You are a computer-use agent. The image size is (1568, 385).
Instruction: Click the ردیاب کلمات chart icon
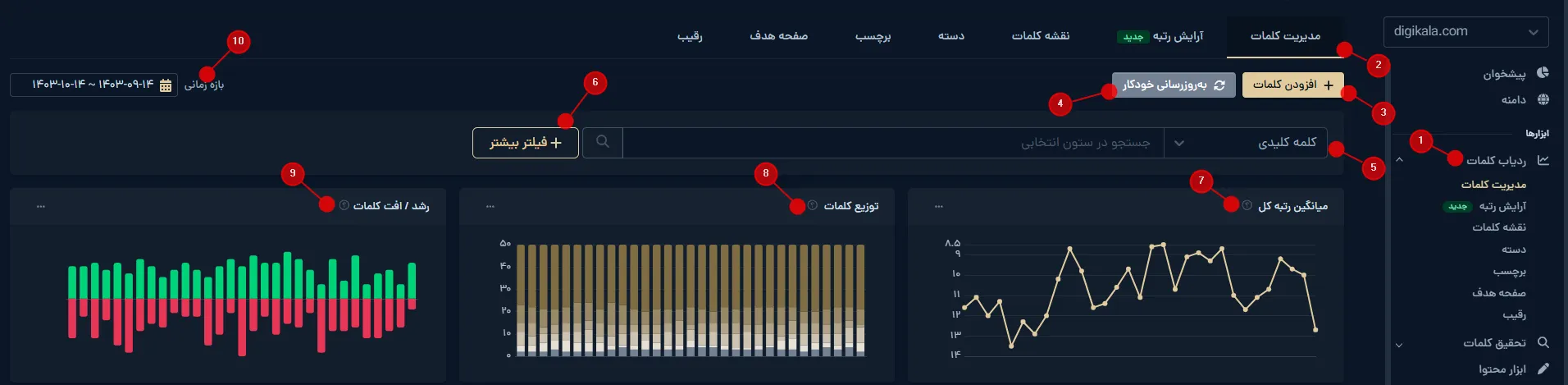[x=1543, y=160]
